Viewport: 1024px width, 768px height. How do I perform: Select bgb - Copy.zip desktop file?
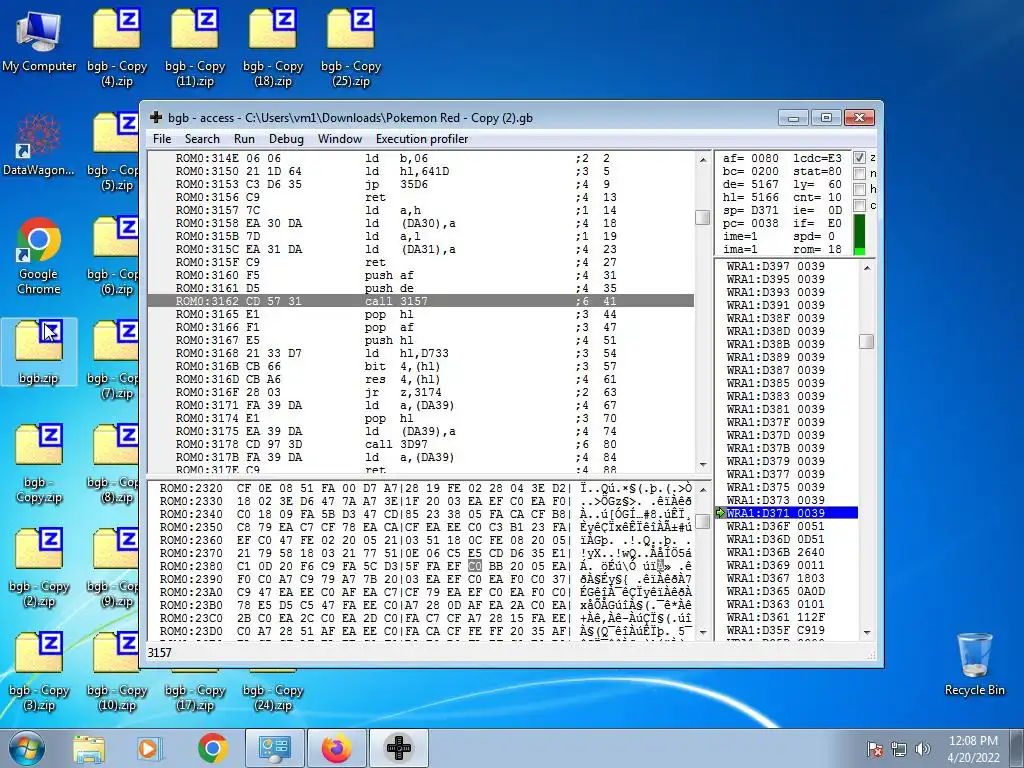tap(39, 464)
